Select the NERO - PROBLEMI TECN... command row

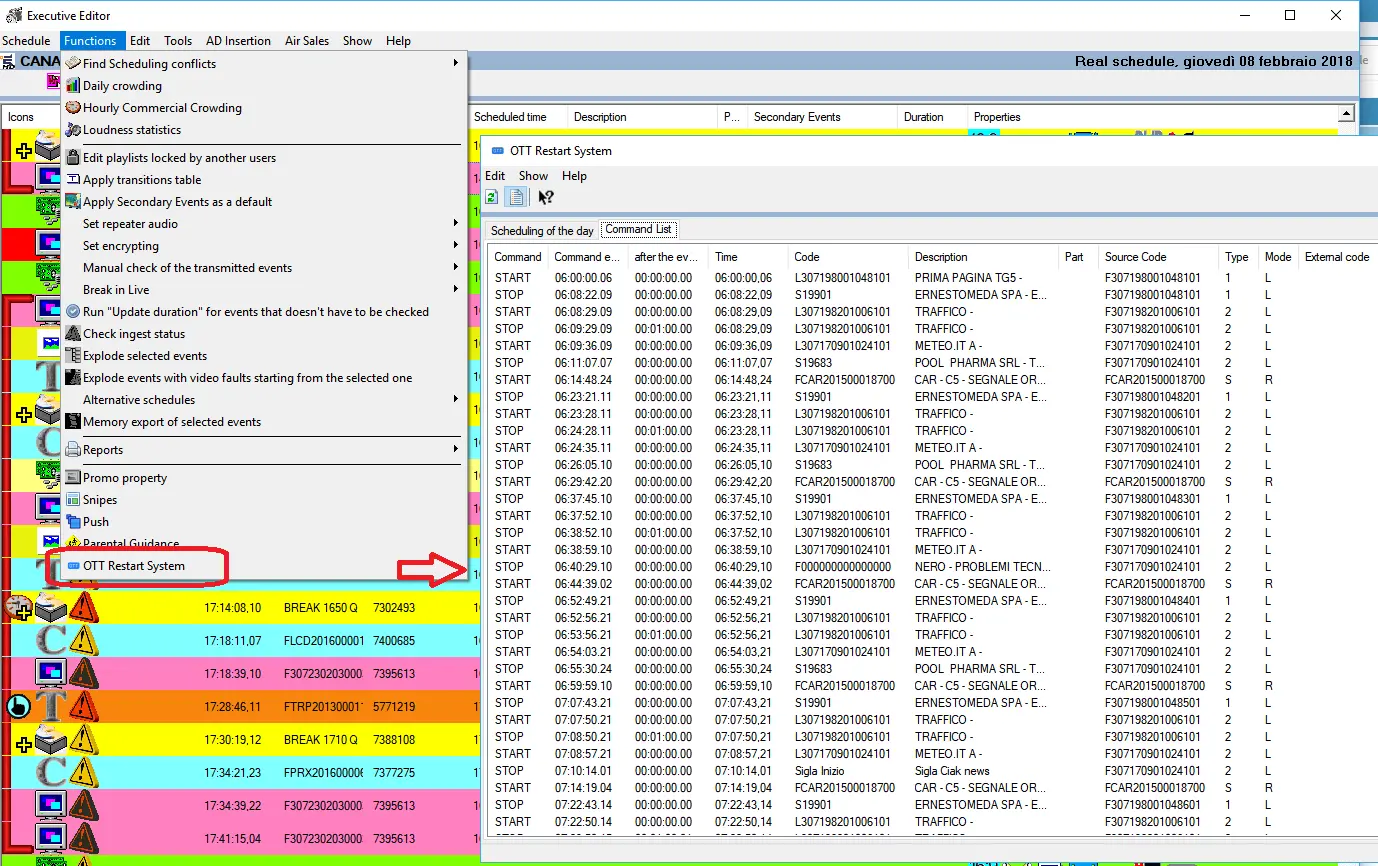979,567
